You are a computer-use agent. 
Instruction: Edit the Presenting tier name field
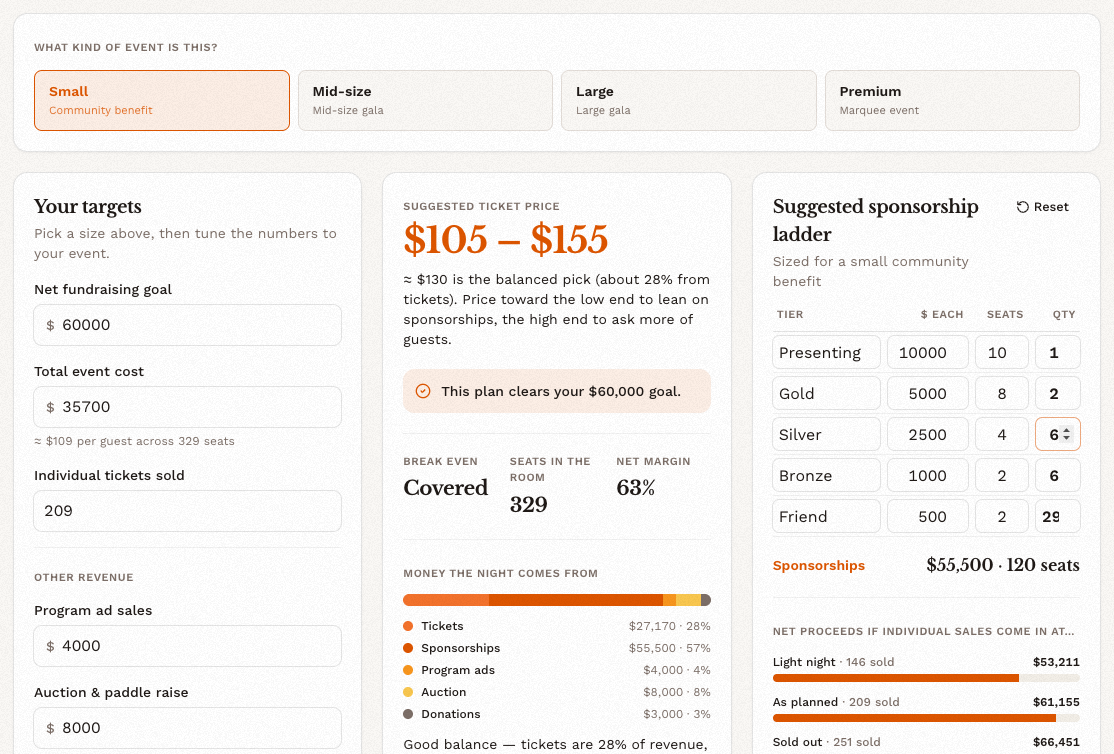(x=826, y=352)
